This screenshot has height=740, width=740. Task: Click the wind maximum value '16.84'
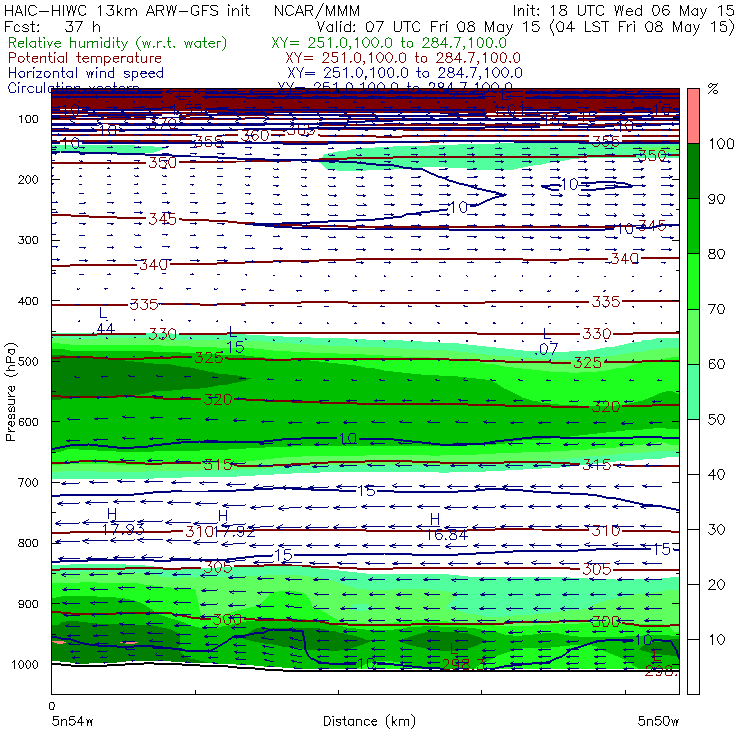click(446, 535)
